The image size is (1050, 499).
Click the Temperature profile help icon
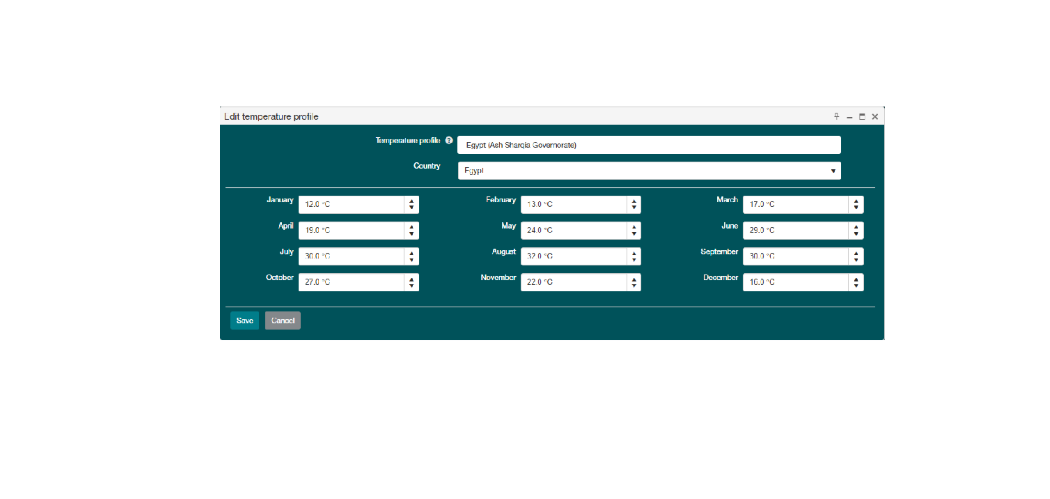coord(449,141)
